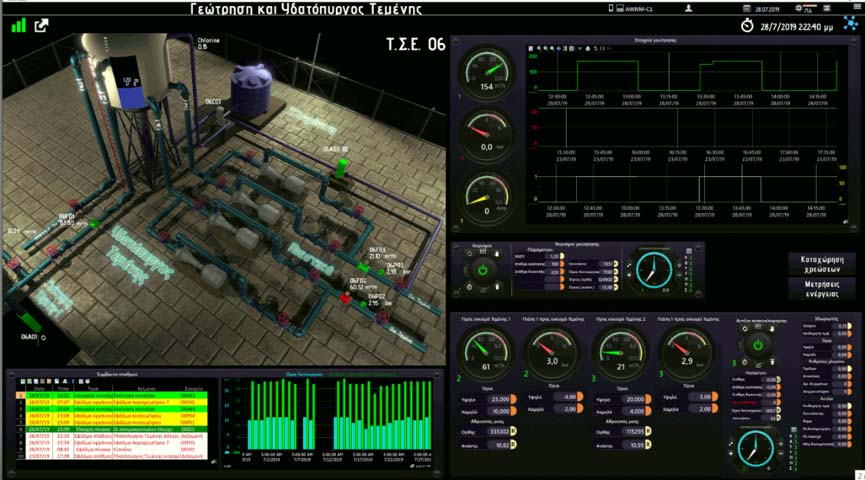865x480 pixels.
Task: Click the AWRM-C1 device label
Action: 638,9
